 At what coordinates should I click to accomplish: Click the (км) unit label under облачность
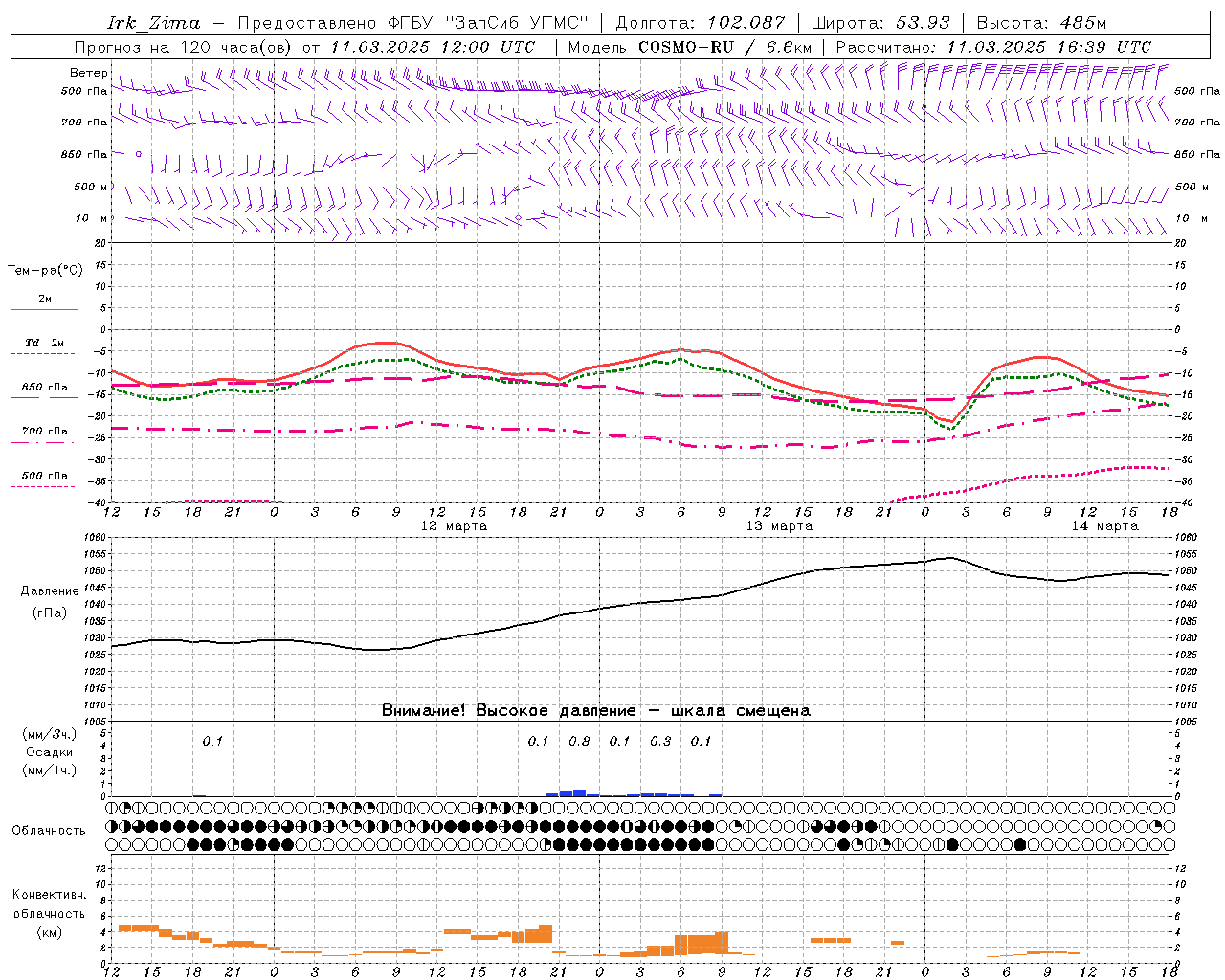tap(49, 932)
